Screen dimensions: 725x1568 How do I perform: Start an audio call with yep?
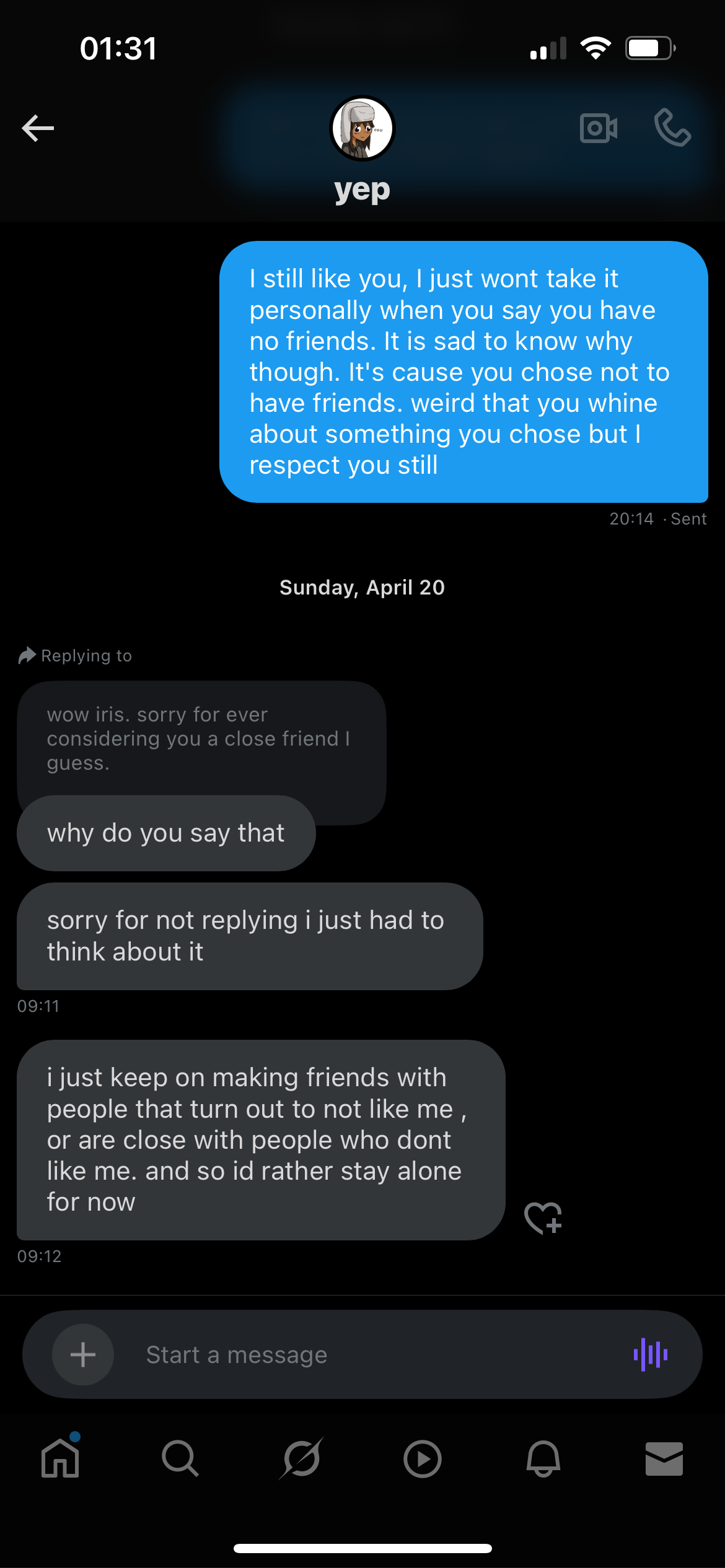[x=672, y=128]
